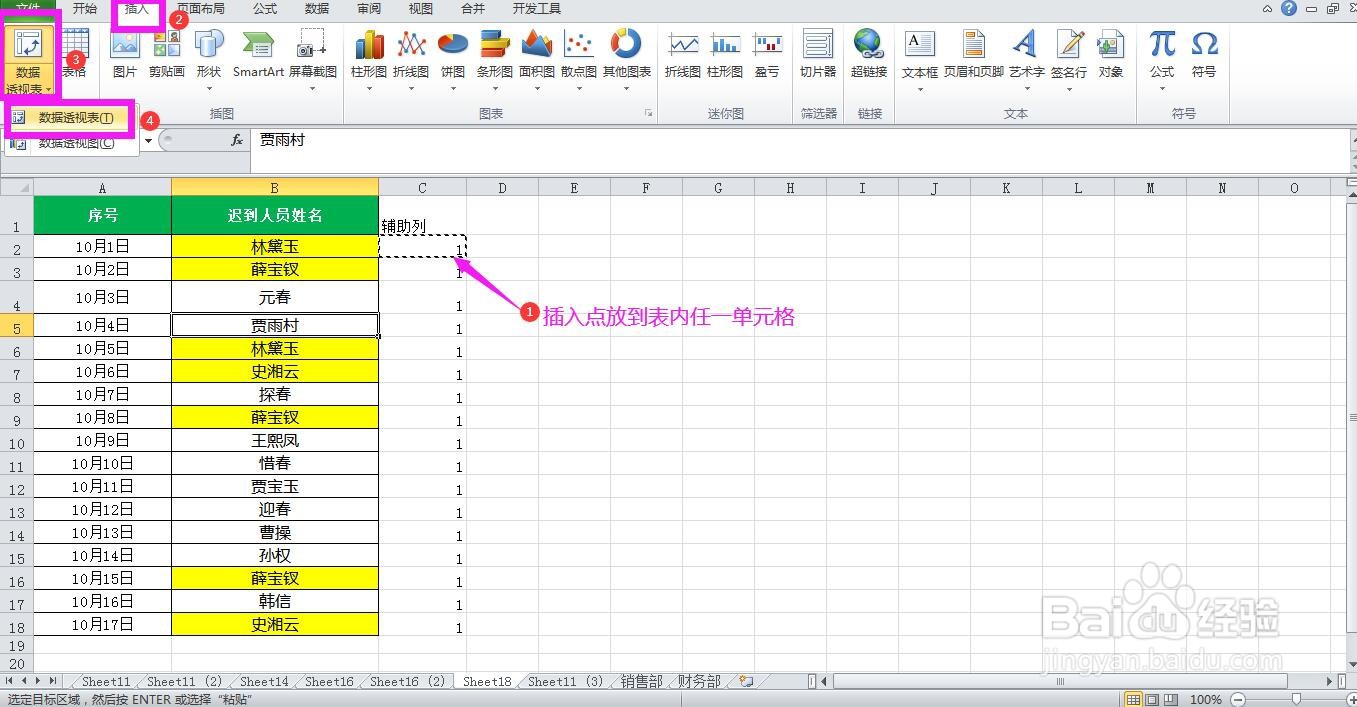Open the 文件 tab

(28, 8)
